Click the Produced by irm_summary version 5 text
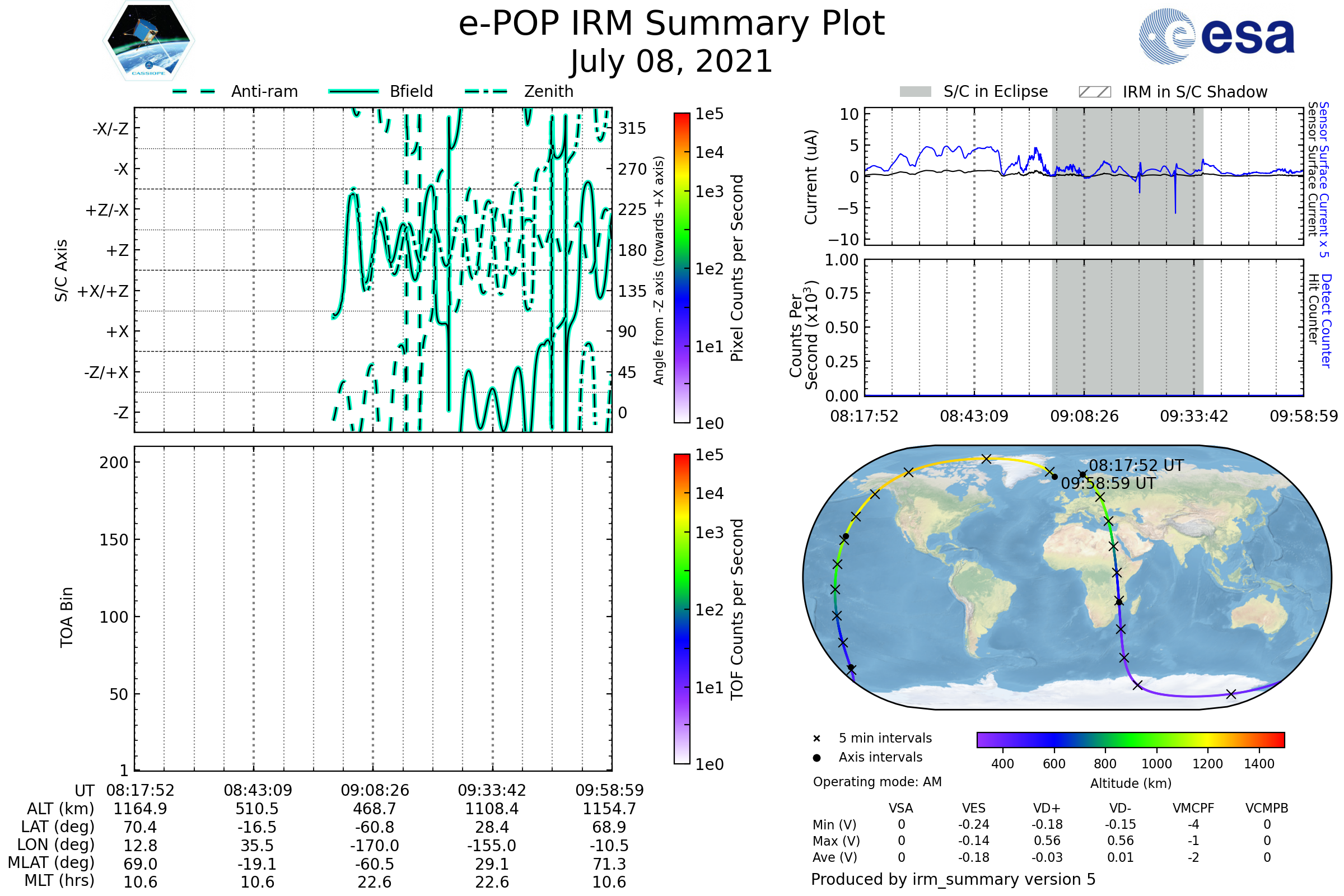Image resolution: width=1344 pixels, height=896 pixels. point(953,879)
